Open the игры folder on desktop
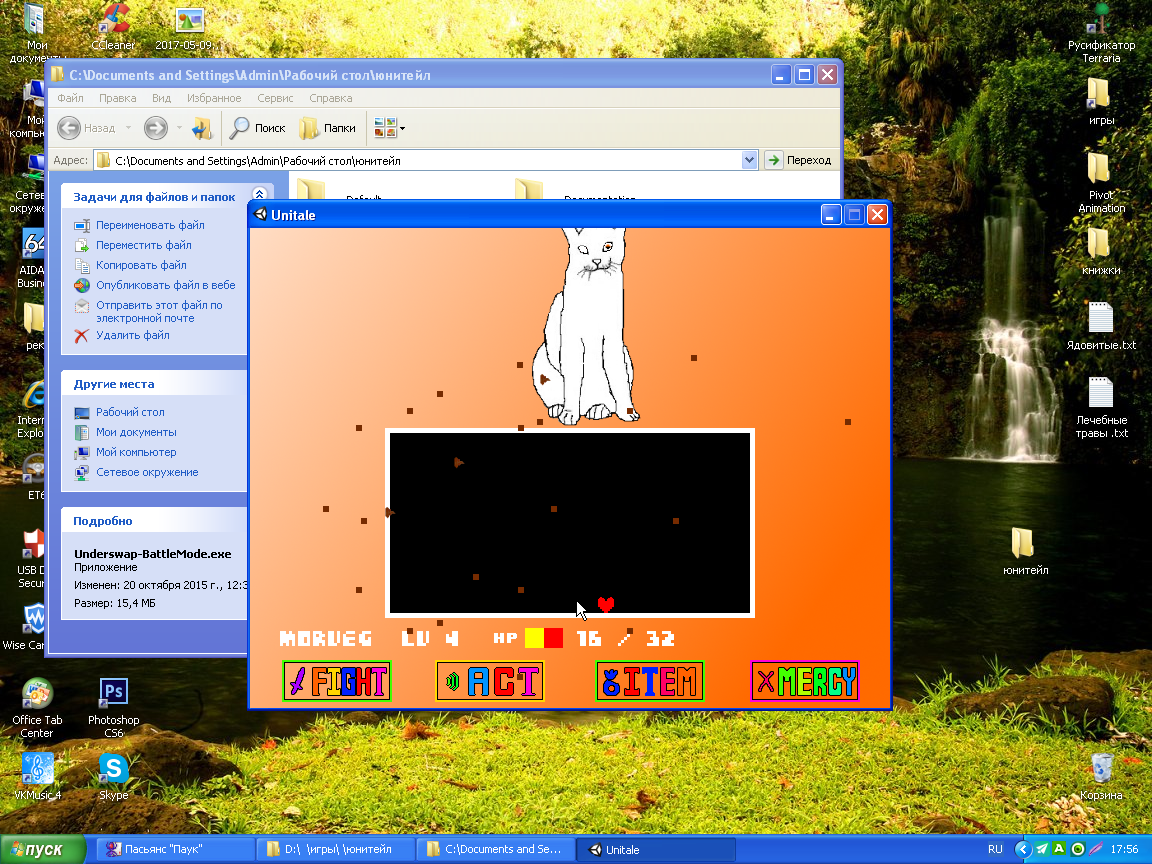 [x=1101, y=101]
